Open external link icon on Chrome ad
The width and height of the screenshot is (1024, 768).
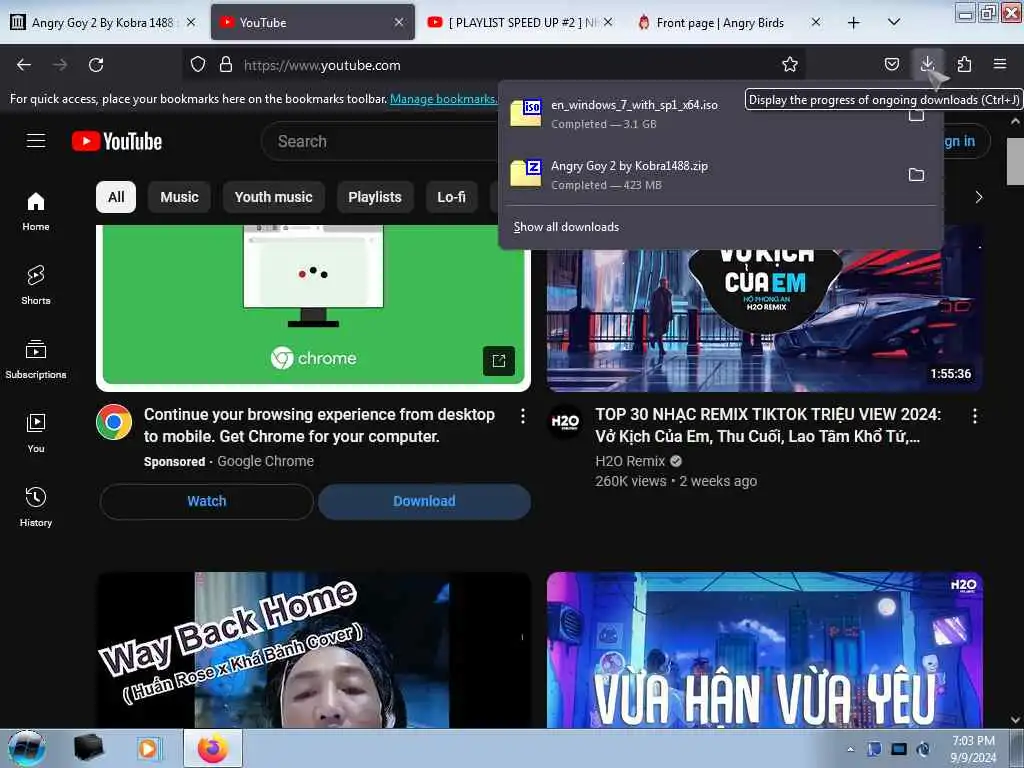(499, 360)
